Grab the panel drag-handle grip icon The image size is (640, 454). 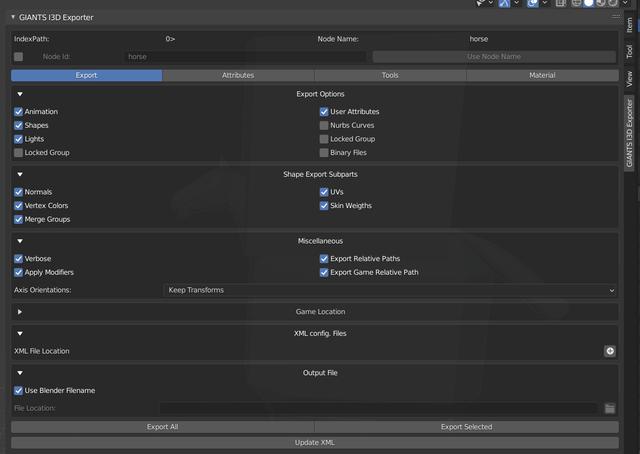pos(616,16)
